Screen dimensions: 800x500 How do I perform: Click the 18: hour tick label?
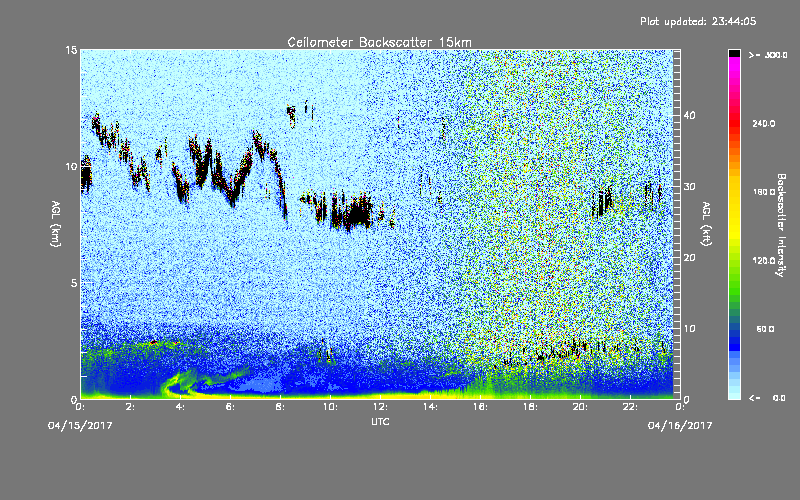point(530,407)
